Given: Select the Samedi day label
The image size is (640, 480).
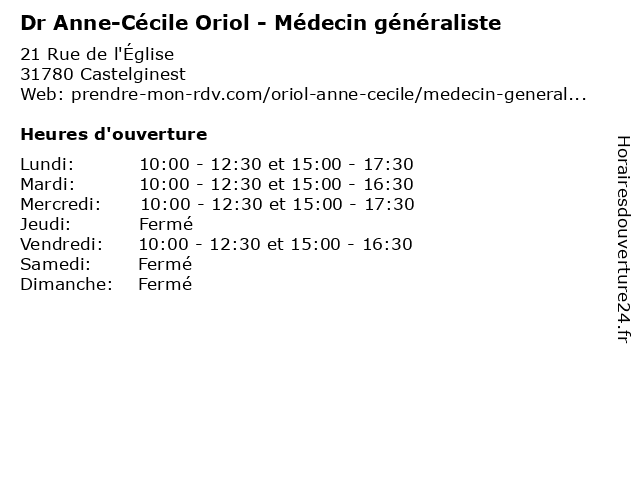Looking at the screenshot, I should [x=55, y=264].
